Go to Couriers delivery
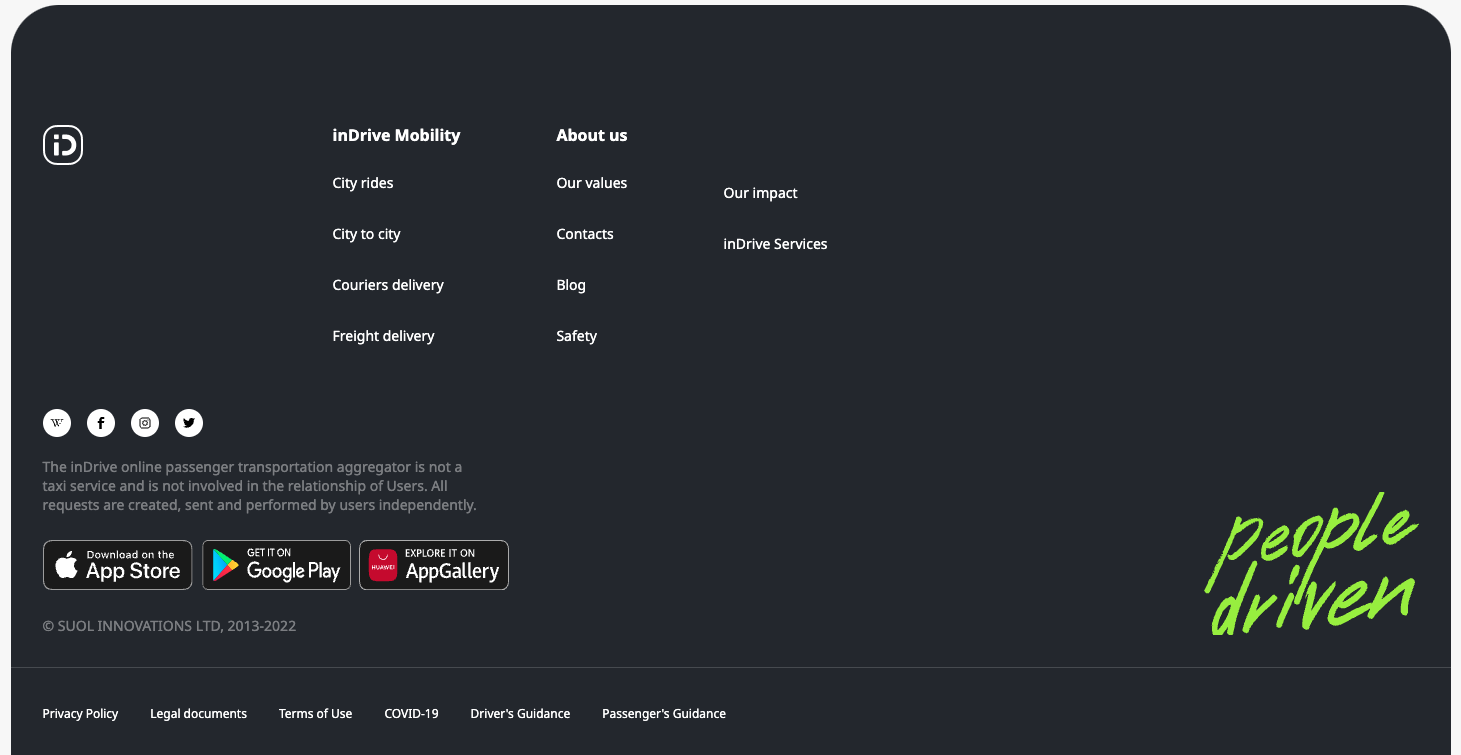This screenshot has height=755, width=1461. pyautogui.click(x=388, y=285)
